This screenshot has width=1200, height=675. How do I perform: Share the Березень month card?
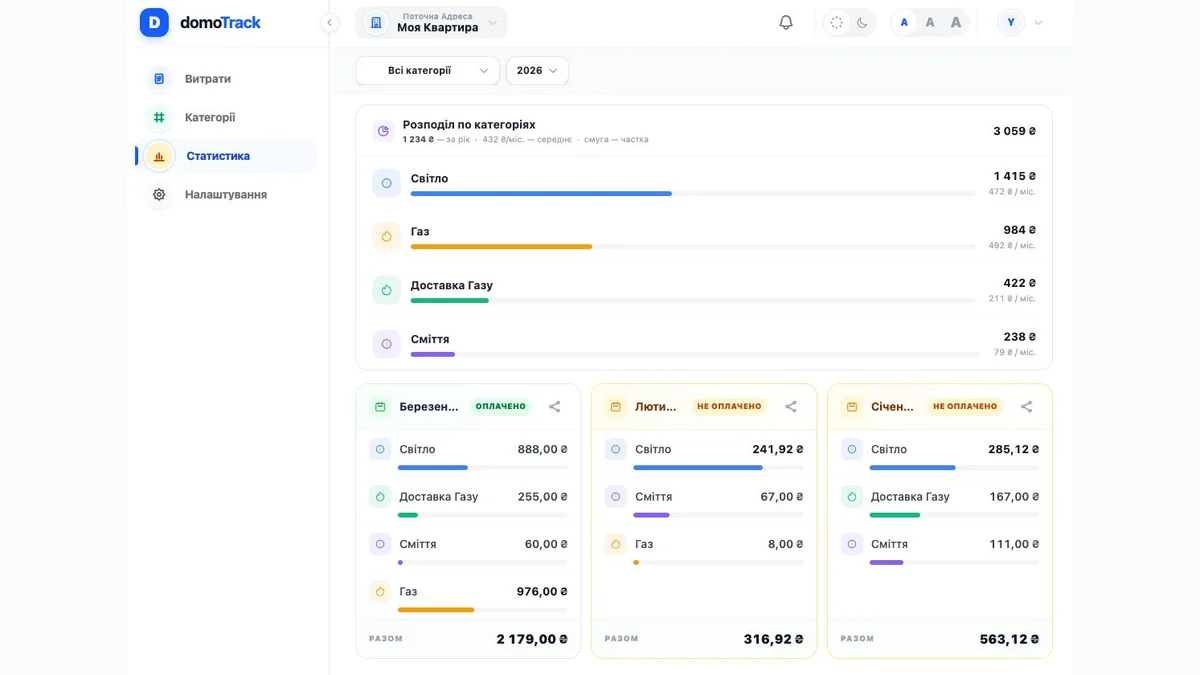tap(555, 407)
